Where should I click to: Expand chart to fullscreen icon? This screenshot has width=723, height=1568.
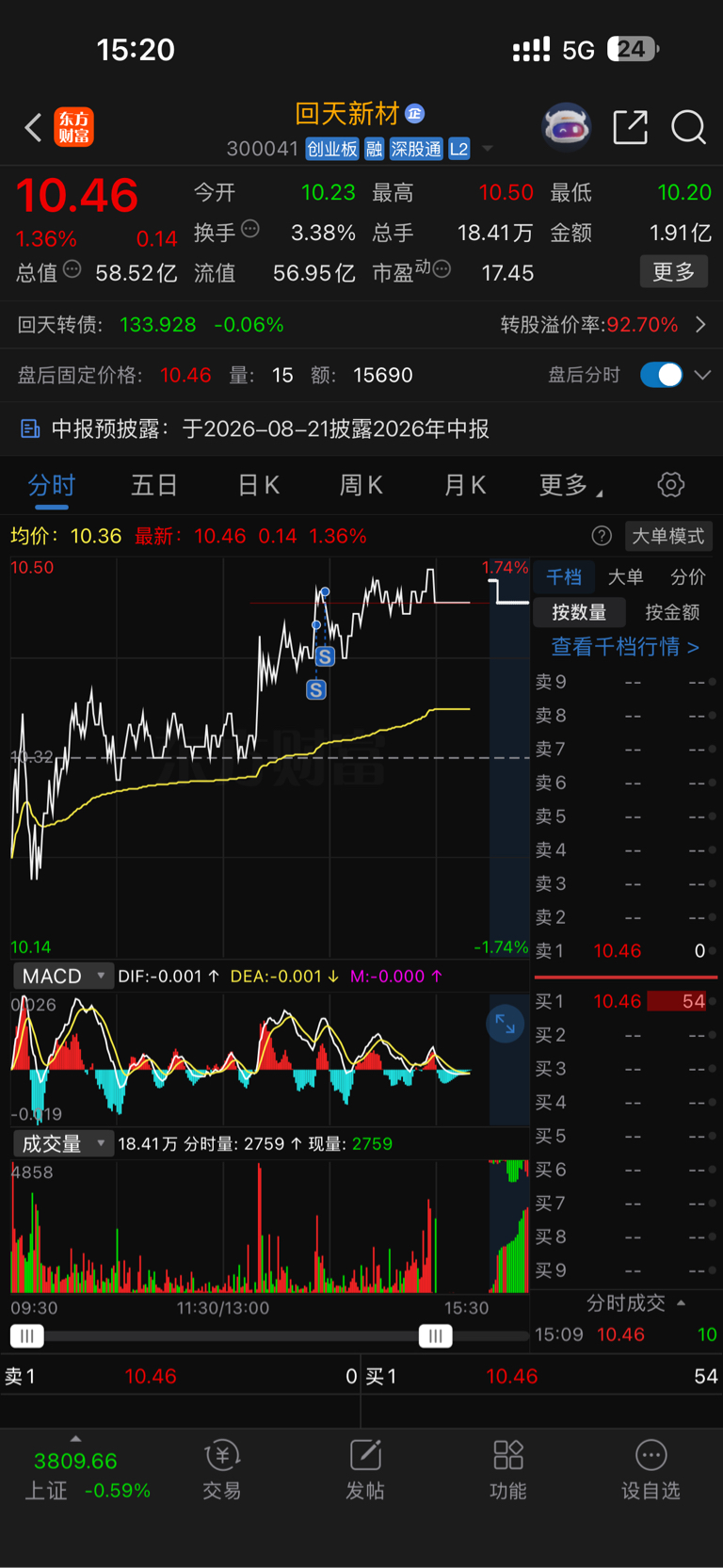click(506, 1024)
